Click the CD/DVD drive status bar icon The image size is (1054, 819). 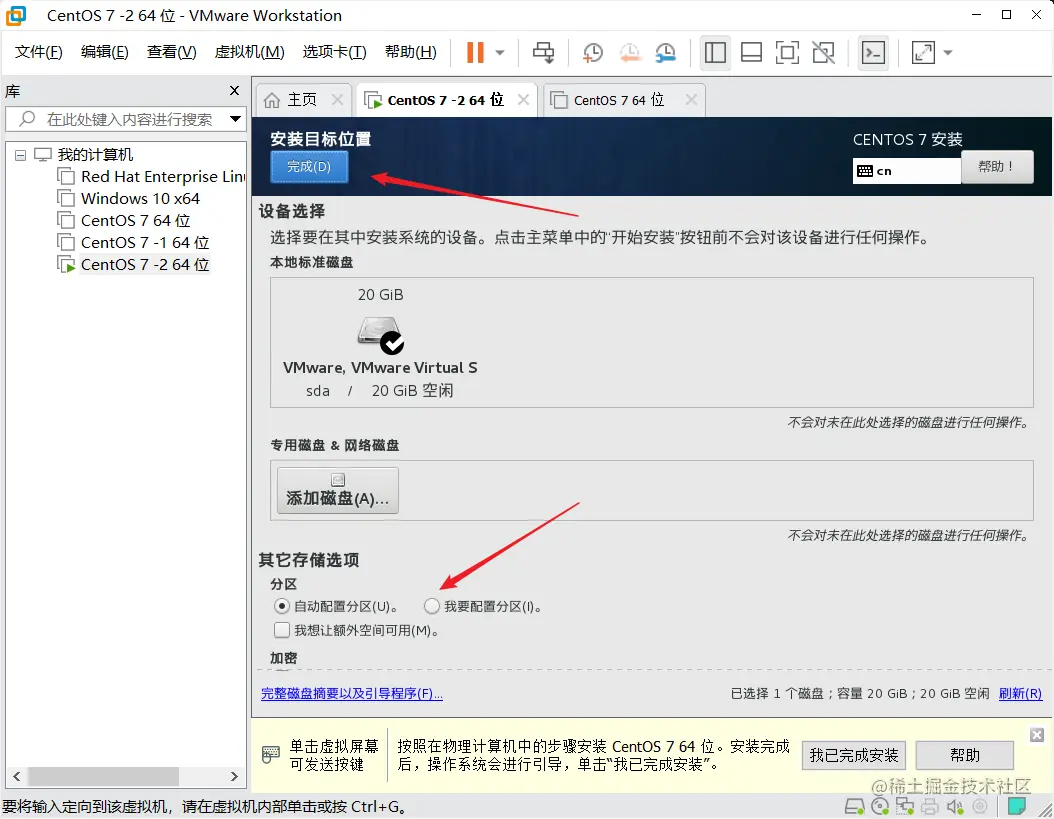point(880,806)
